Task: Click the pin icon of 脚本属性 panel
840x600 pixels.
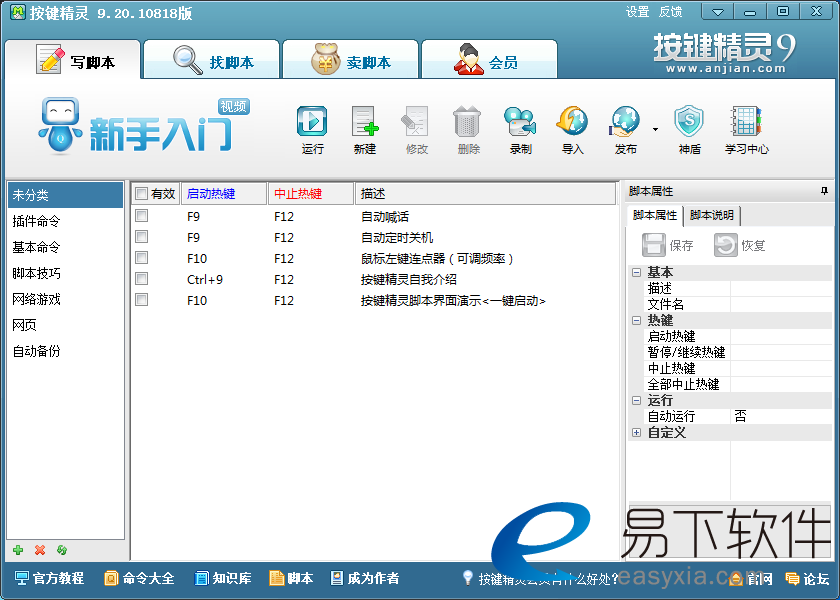Action: point(824,191)
